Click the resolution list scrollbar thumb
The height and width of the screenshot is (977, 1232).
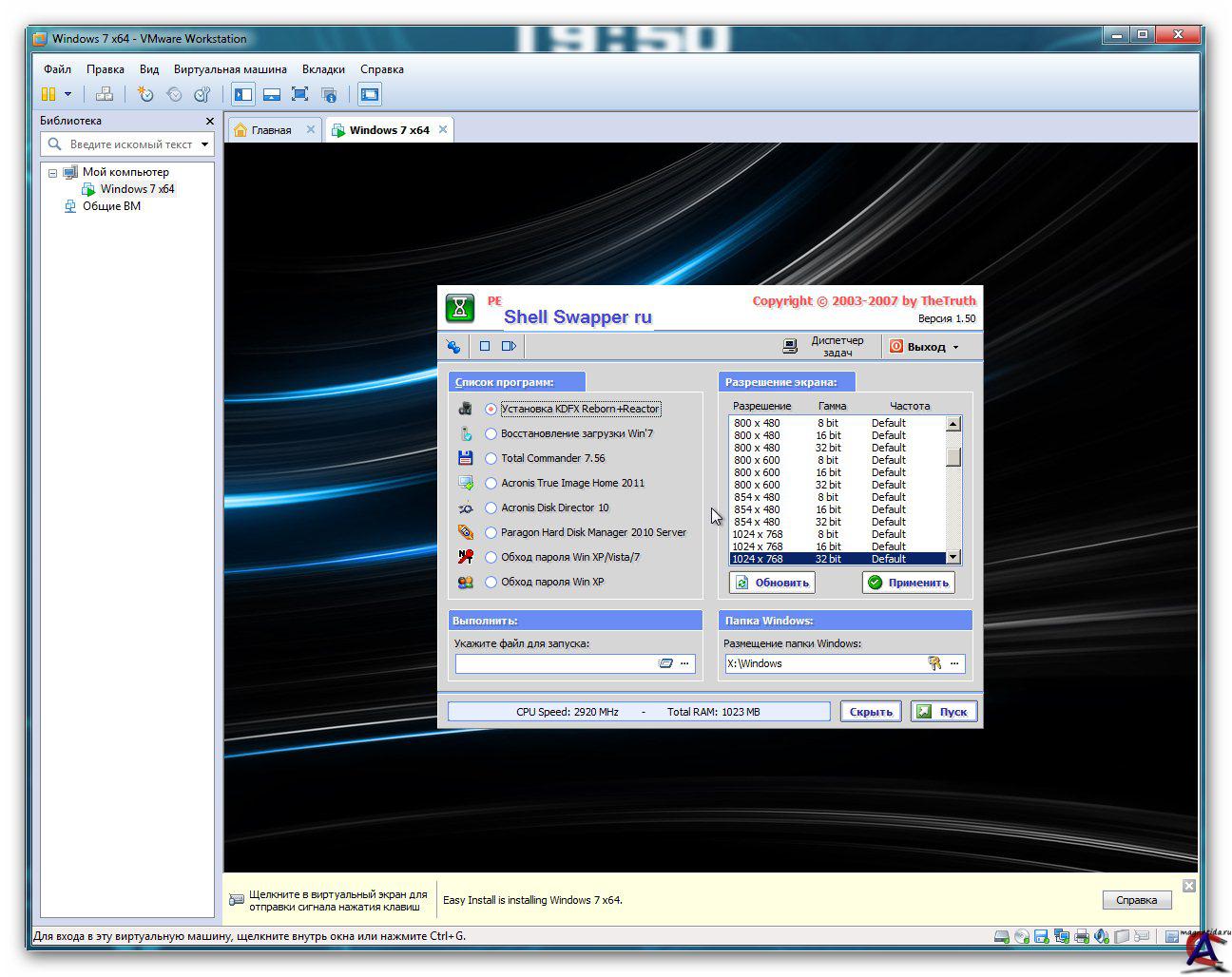[953, 457]
